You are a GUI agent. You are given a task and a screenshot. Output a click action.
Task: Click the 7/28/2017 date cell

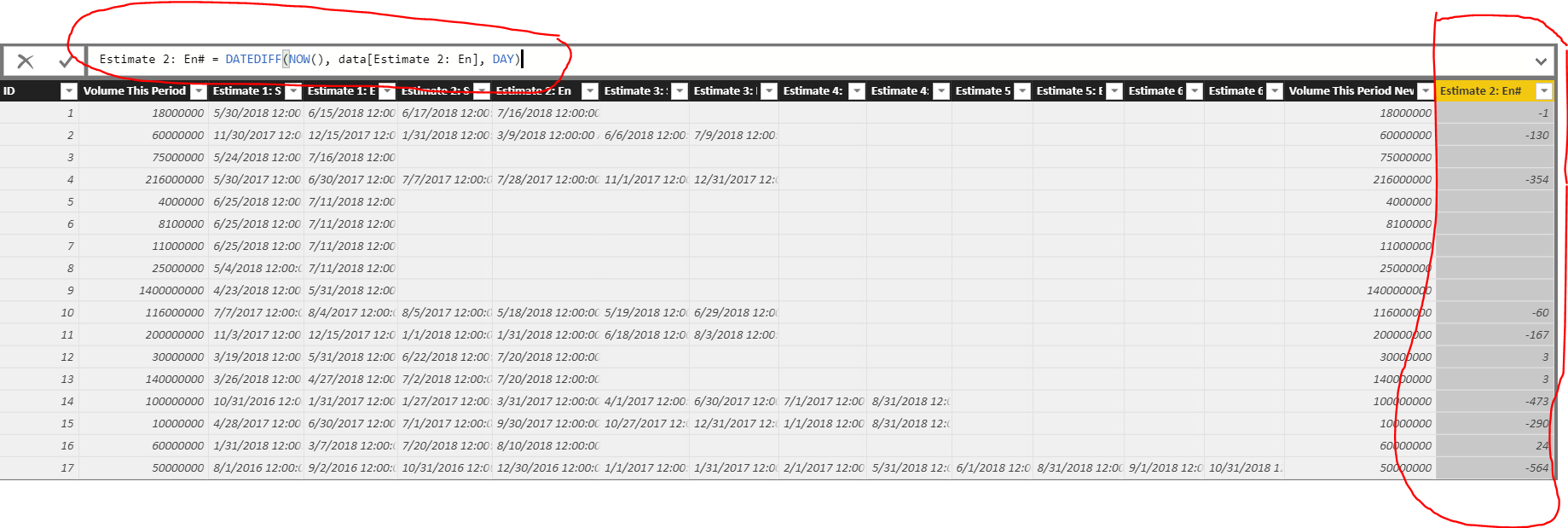tap(547, 180)
